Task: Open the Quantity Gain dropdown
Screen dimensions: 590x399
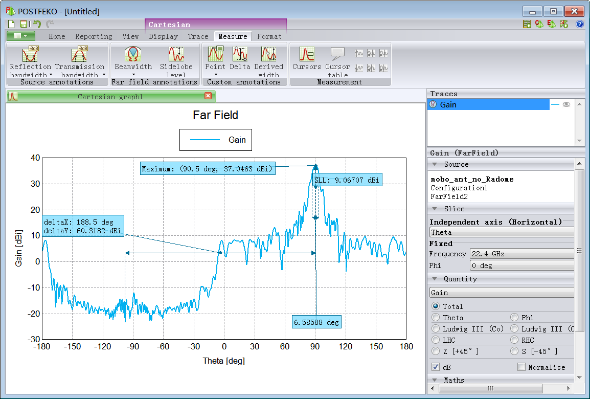Action: tap(502, 292)
